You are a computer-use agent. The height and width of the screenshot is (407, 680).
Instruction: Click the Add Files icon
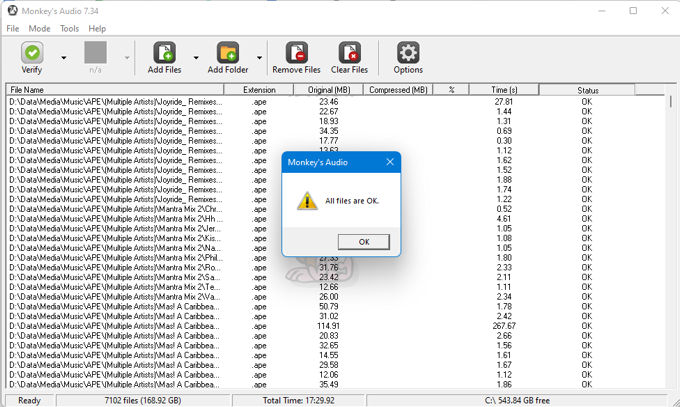pyautogui.click(x=164, y=53)
